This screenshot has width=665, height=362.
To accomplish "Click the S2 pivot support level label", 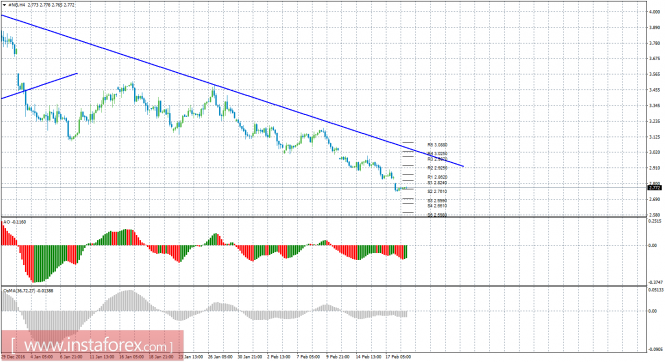I will [437, 191].
